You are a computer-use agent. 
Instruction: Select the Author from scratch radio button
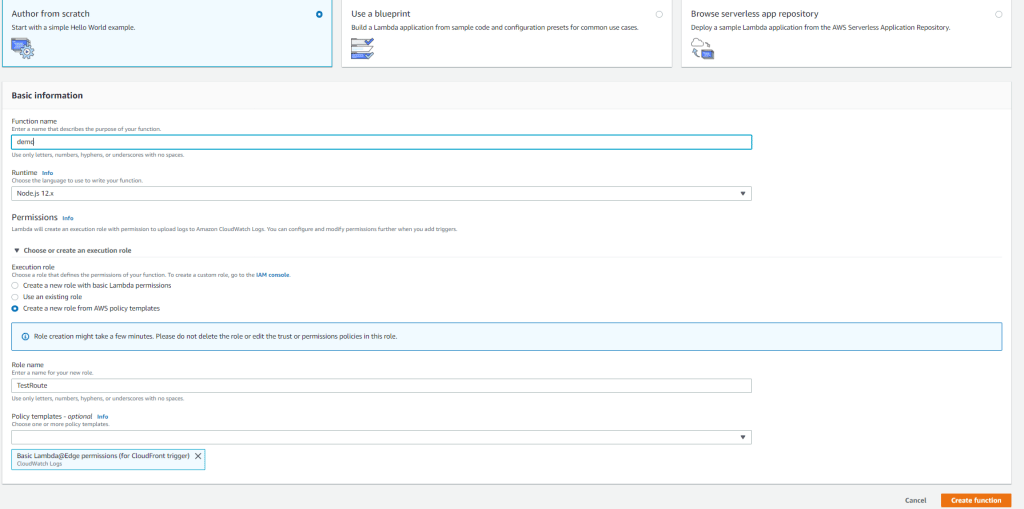[319, 14]
